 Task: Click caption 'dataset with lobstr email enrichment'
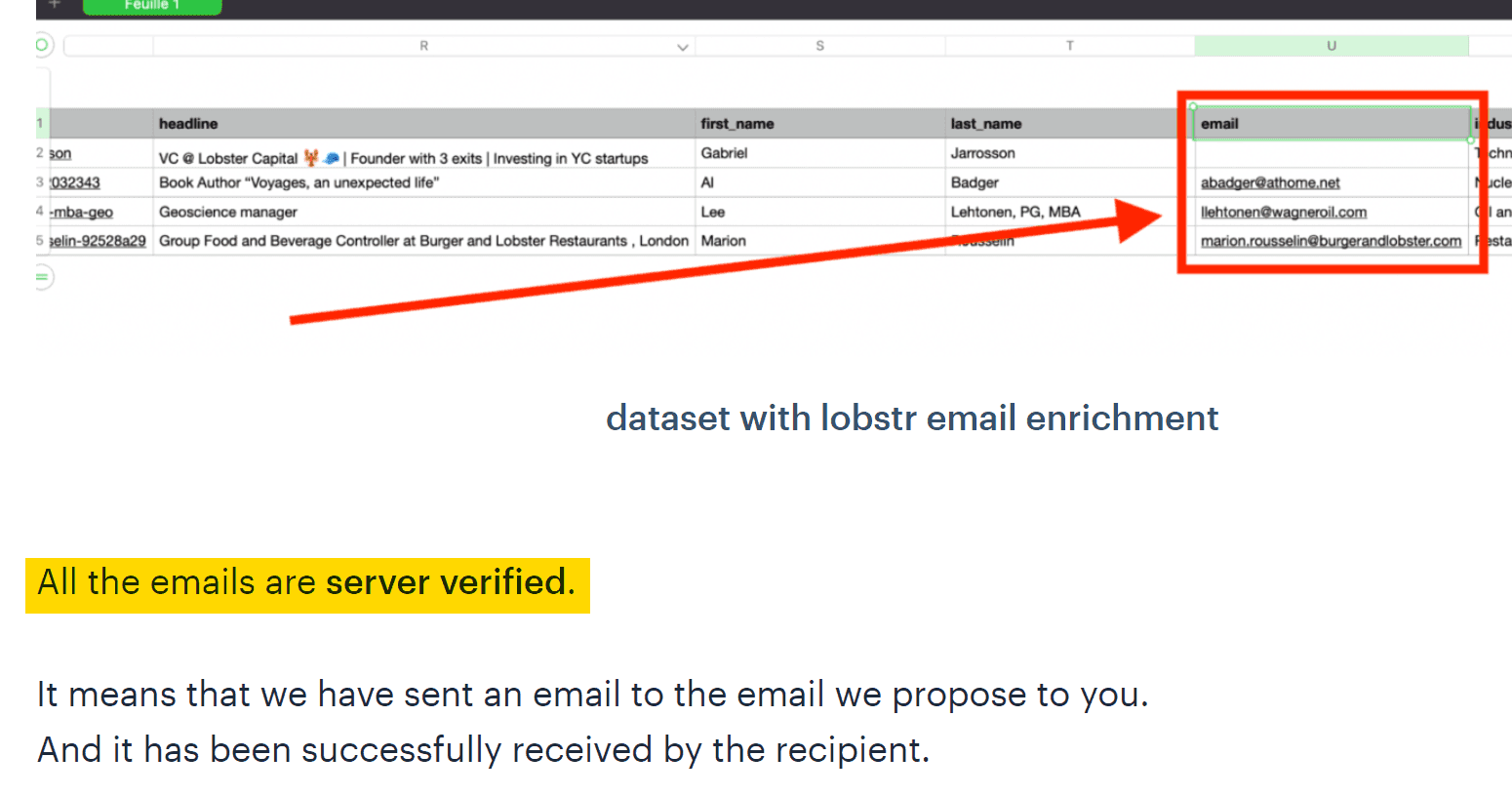[912, 418]
